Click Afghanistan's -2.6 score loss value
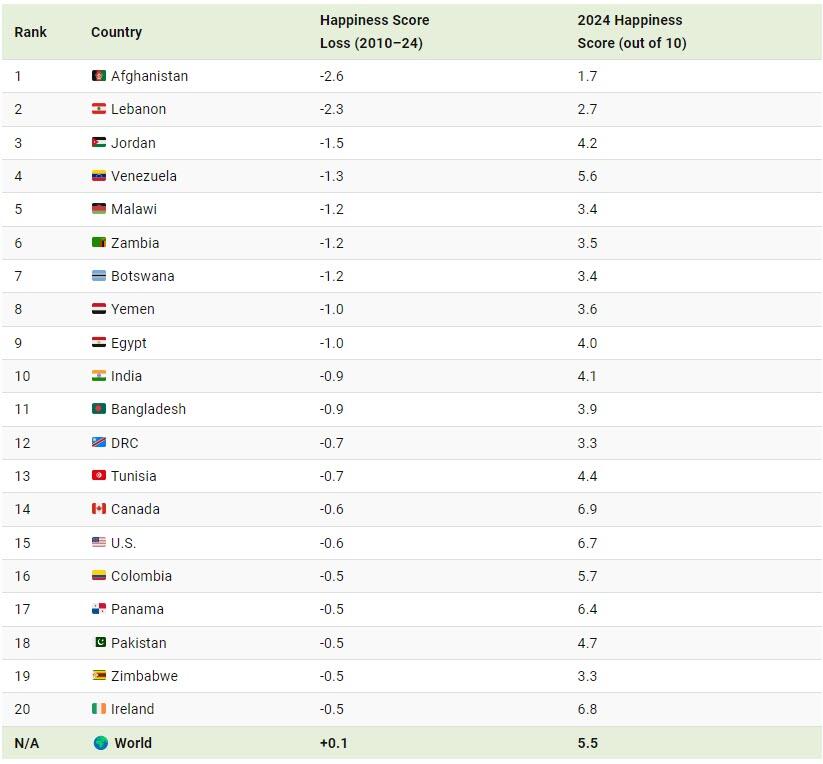The image size is (823, 764). click(x=331, y=76)
